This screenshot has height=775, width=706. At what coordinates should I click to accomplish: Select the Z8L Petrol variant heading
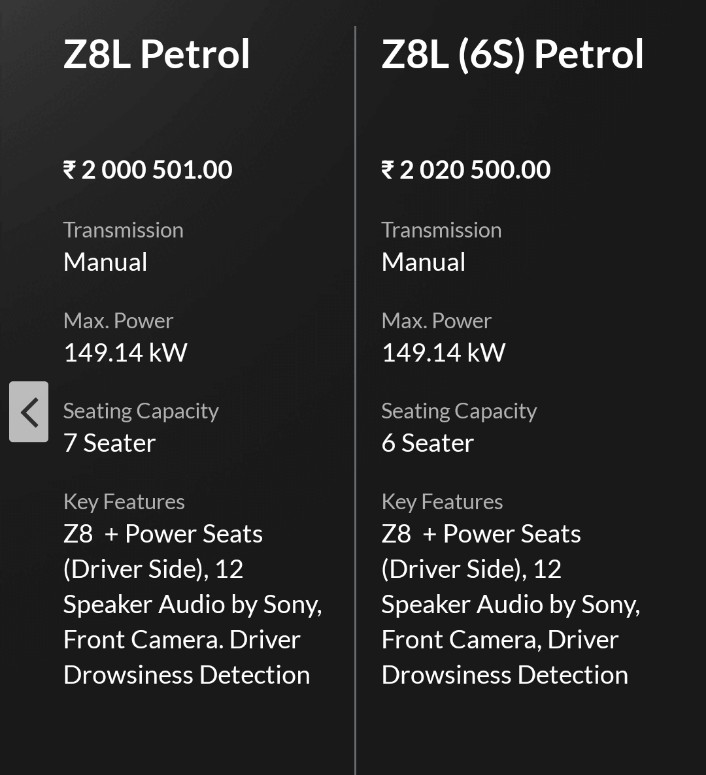[156, 54]
